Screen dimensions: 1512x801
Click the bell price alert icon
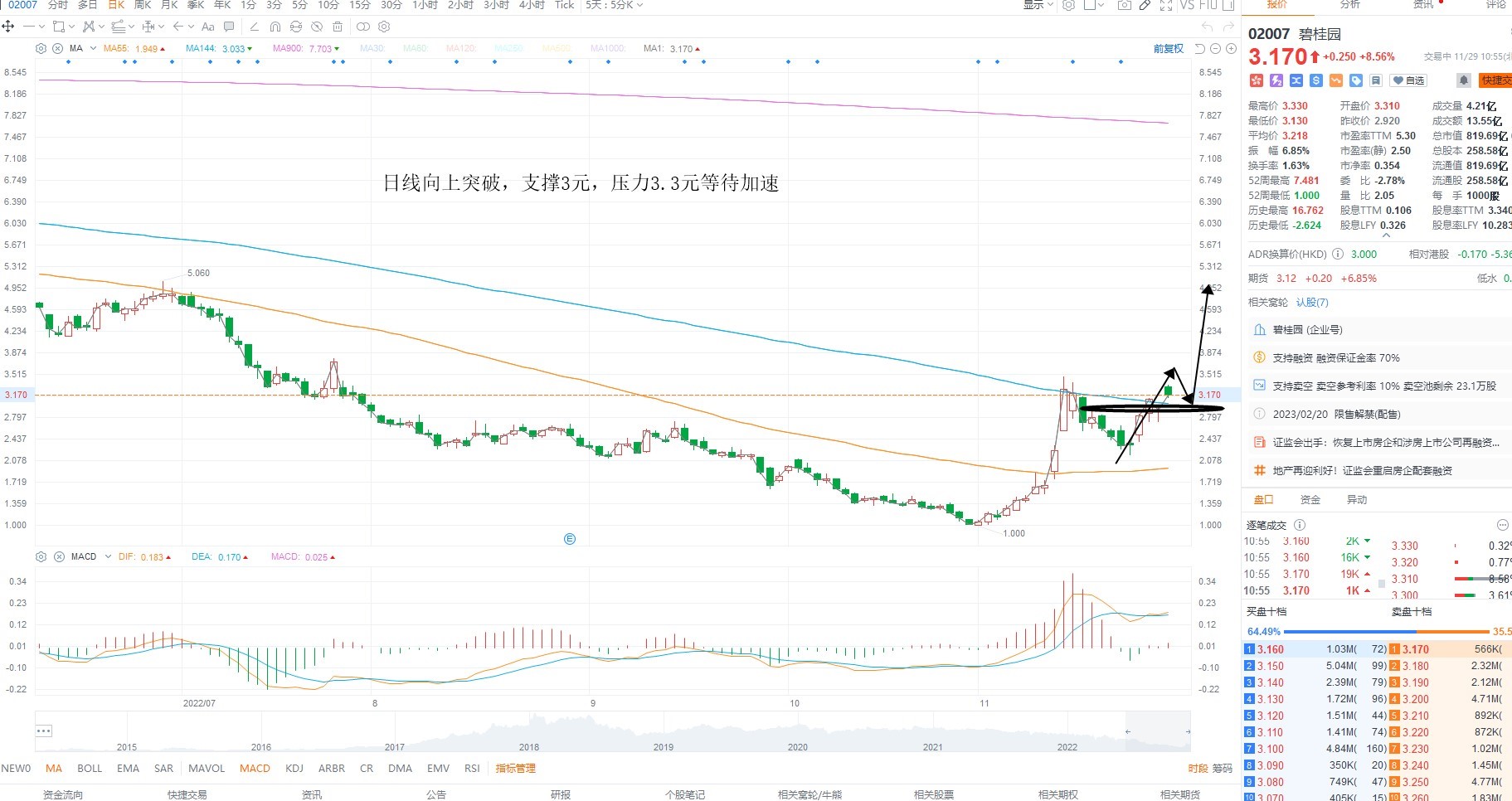point(1464,80)
